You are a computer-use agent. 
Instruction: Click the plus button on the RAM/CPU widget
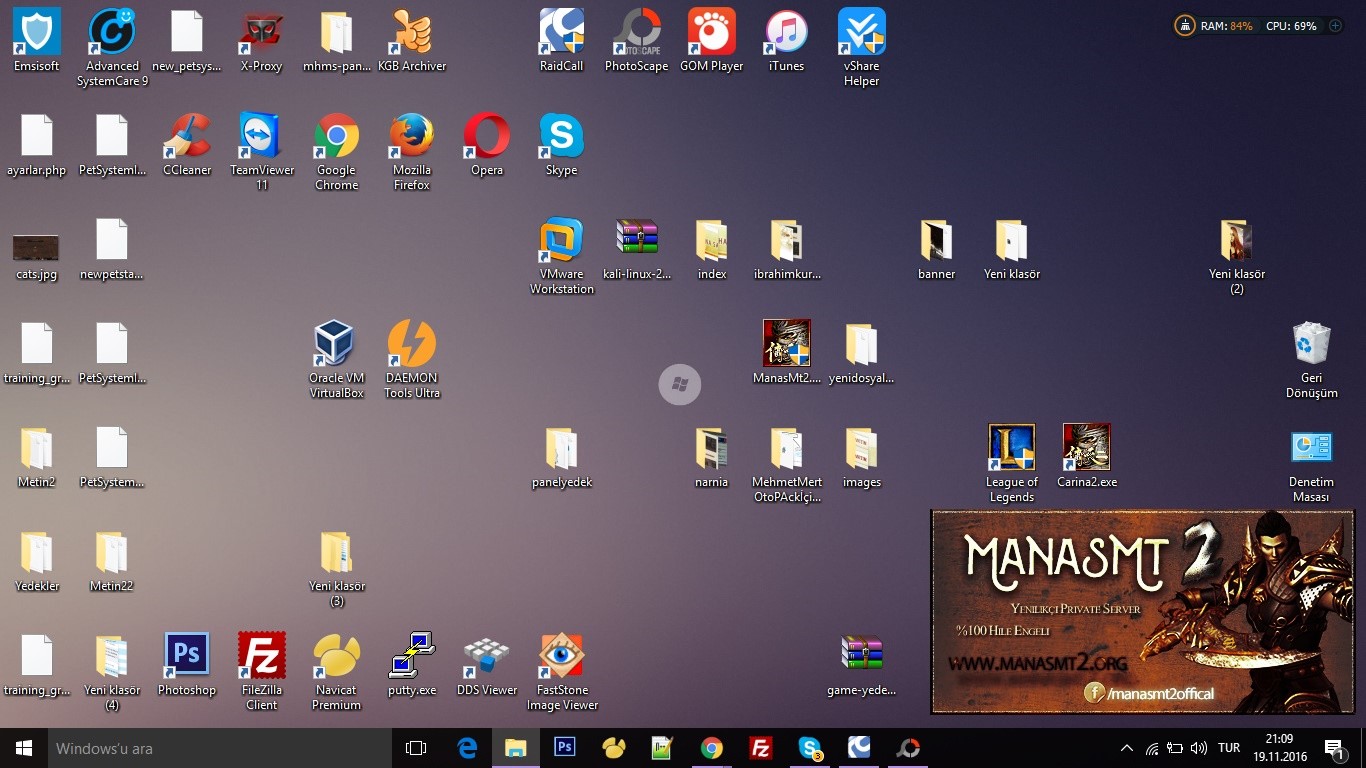[1335, 26]
